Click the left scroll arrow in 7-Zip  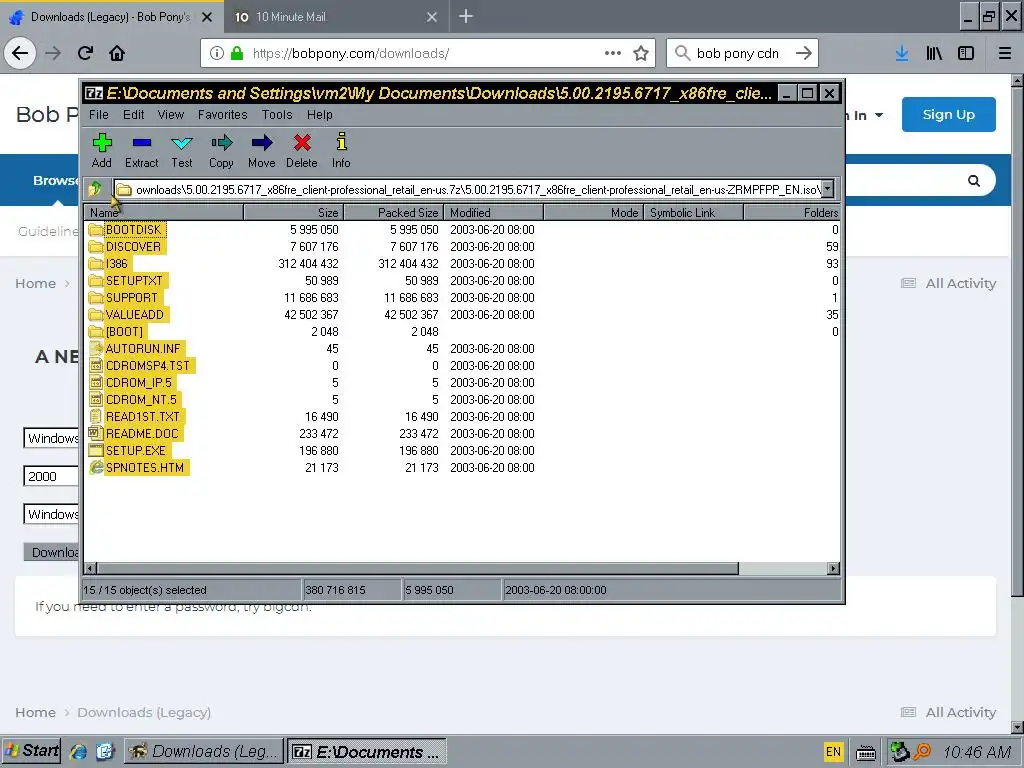[91, 569]
